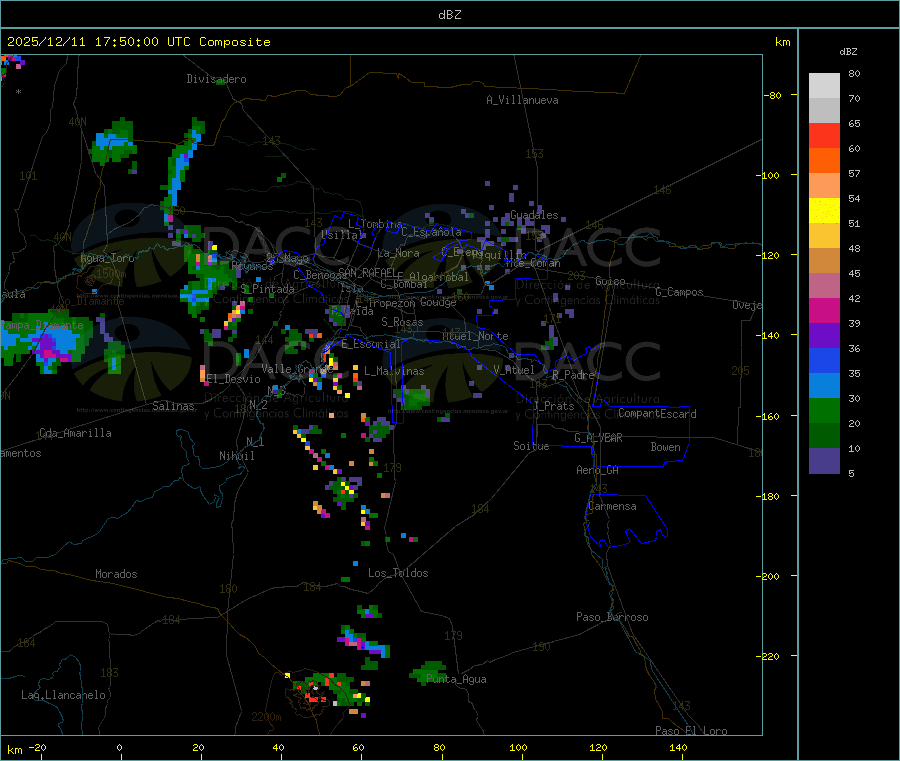The height and width of the screenshot is (761, 900).
Task: Click the 60 dBZ orange legend swatch
Action: click(824, 160)
